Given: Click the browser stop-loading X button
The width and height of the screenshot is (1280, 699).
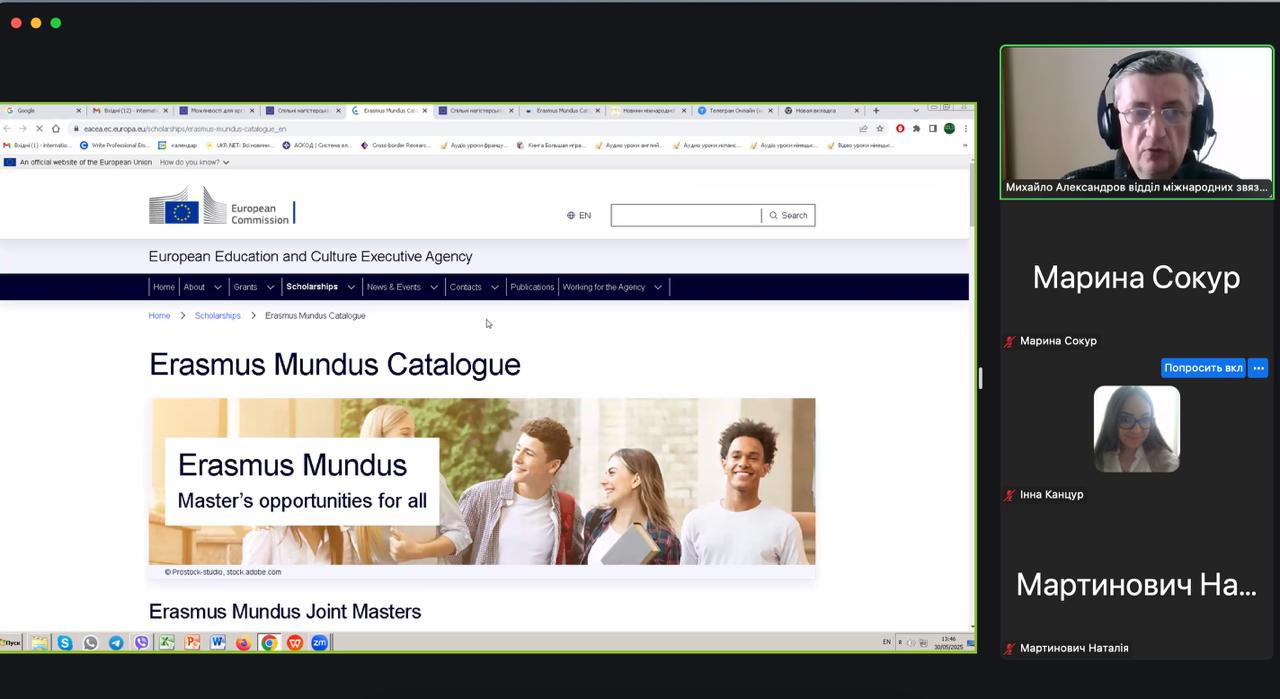Looking at the screenshot, I should [38, 128].
